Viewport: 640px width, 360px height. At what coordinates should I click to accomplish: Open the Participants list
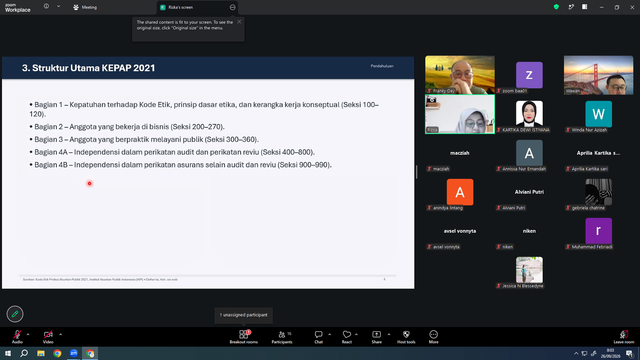pos(282,337)
